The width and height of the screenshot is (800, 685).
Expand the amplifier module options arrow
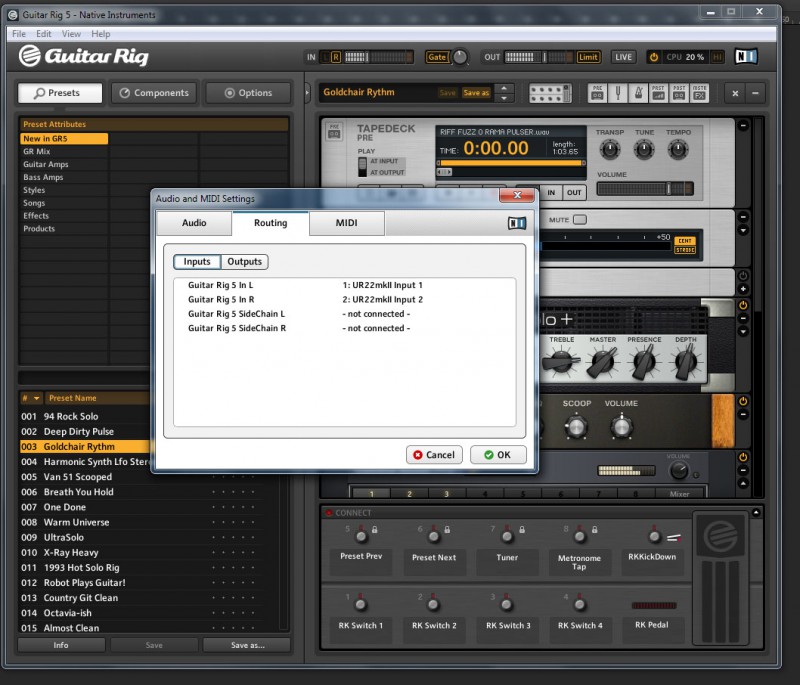(743, 332)
